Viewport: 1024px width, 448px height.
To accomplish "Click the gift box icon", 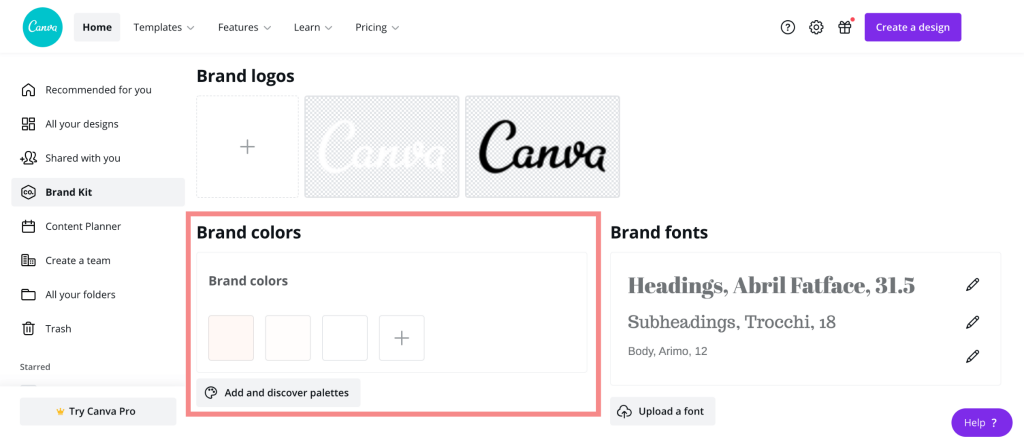I will (845, 27).
